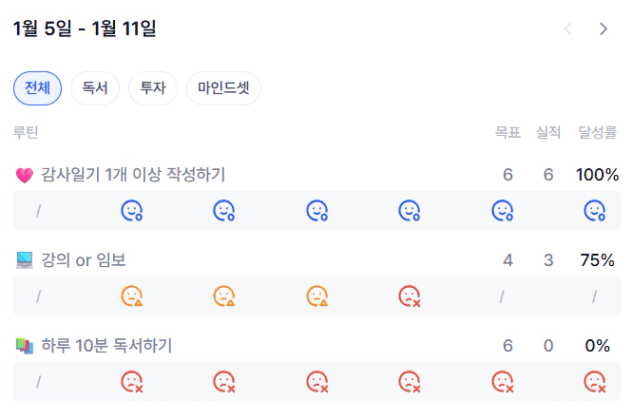Click the 100% 달성률 value for 감사일기
This screenshot has width=633, height=419.
(x=597, y=175)
